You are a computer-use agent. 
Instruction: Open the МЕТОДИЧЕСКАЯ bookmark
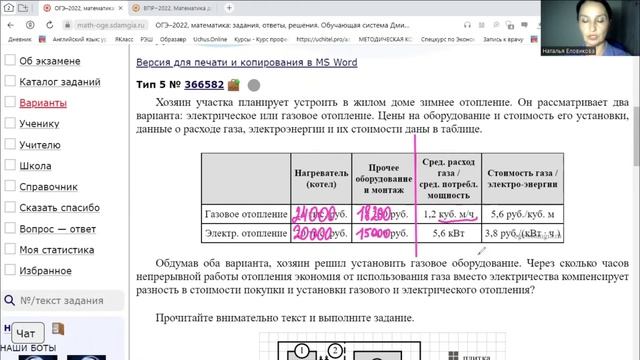click(x=385, y=40)
